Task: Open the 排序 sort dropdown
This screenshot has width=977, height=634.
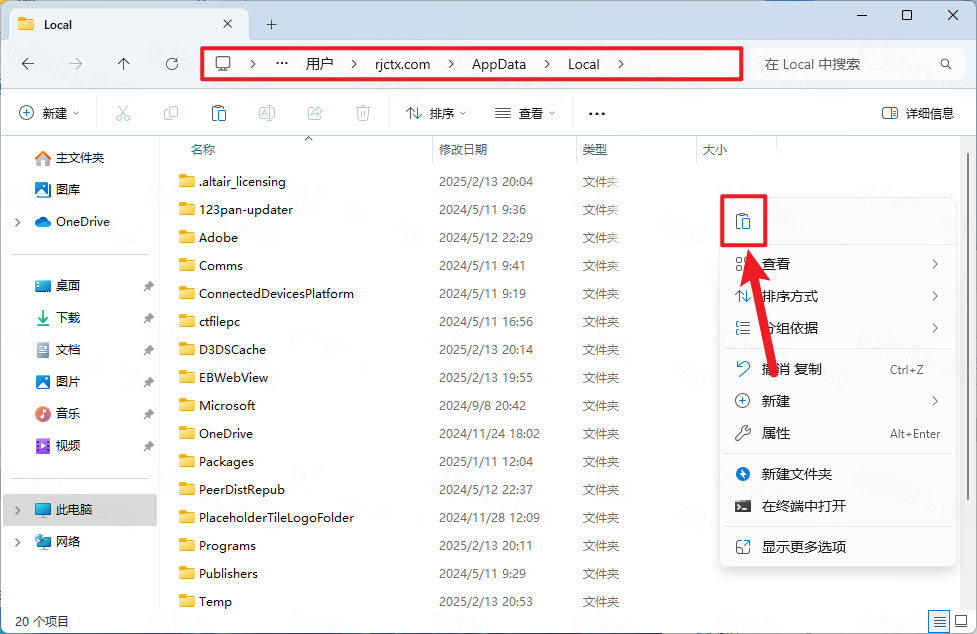Action: (436, 113)
